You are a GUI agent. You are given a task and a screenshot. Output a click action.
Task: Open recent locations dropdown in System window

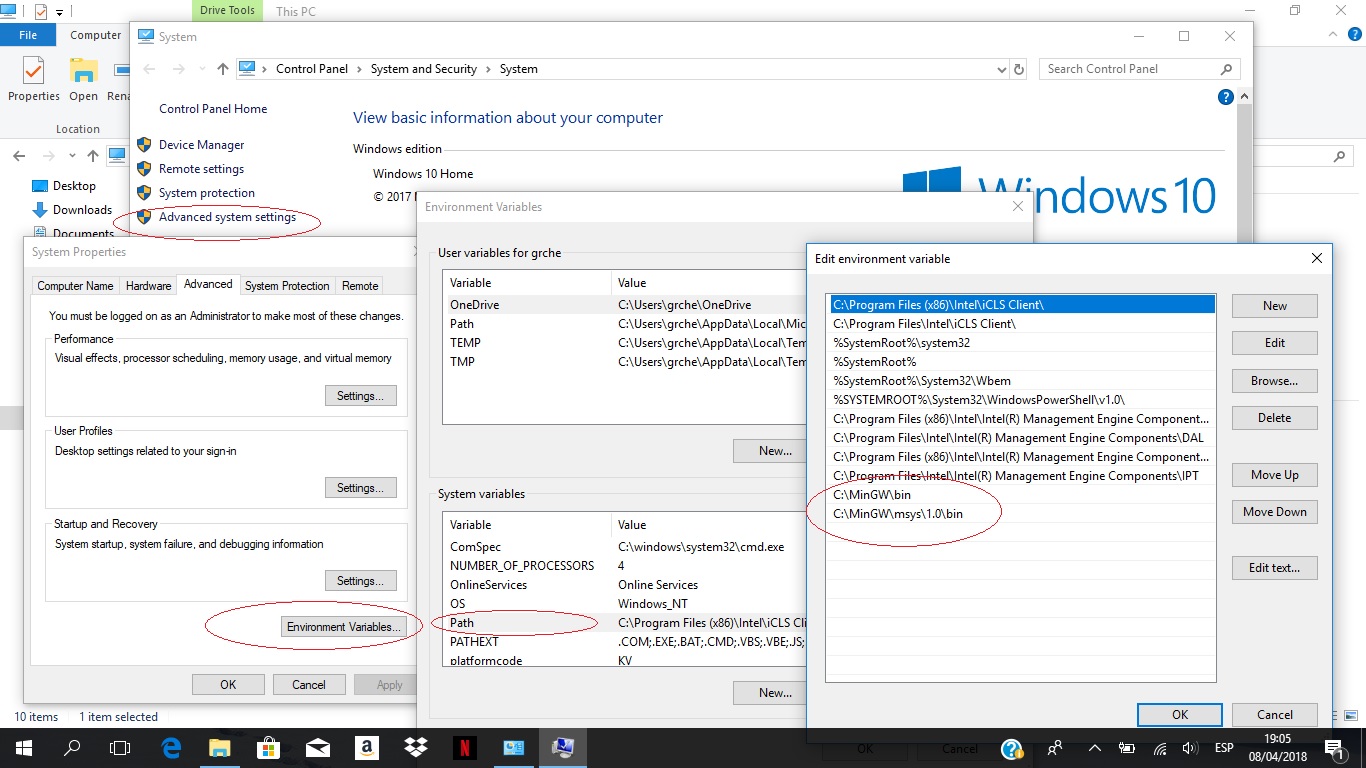coord(201,70)
